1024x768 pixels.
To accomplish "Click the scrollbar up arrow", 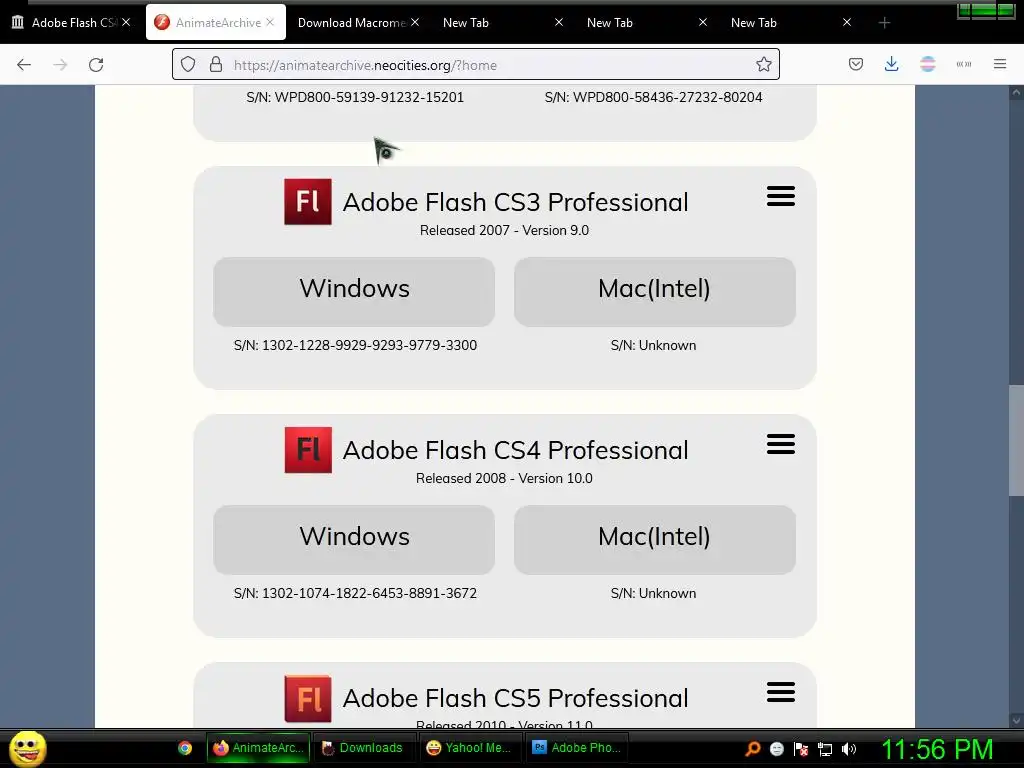I will [1016, 93].
